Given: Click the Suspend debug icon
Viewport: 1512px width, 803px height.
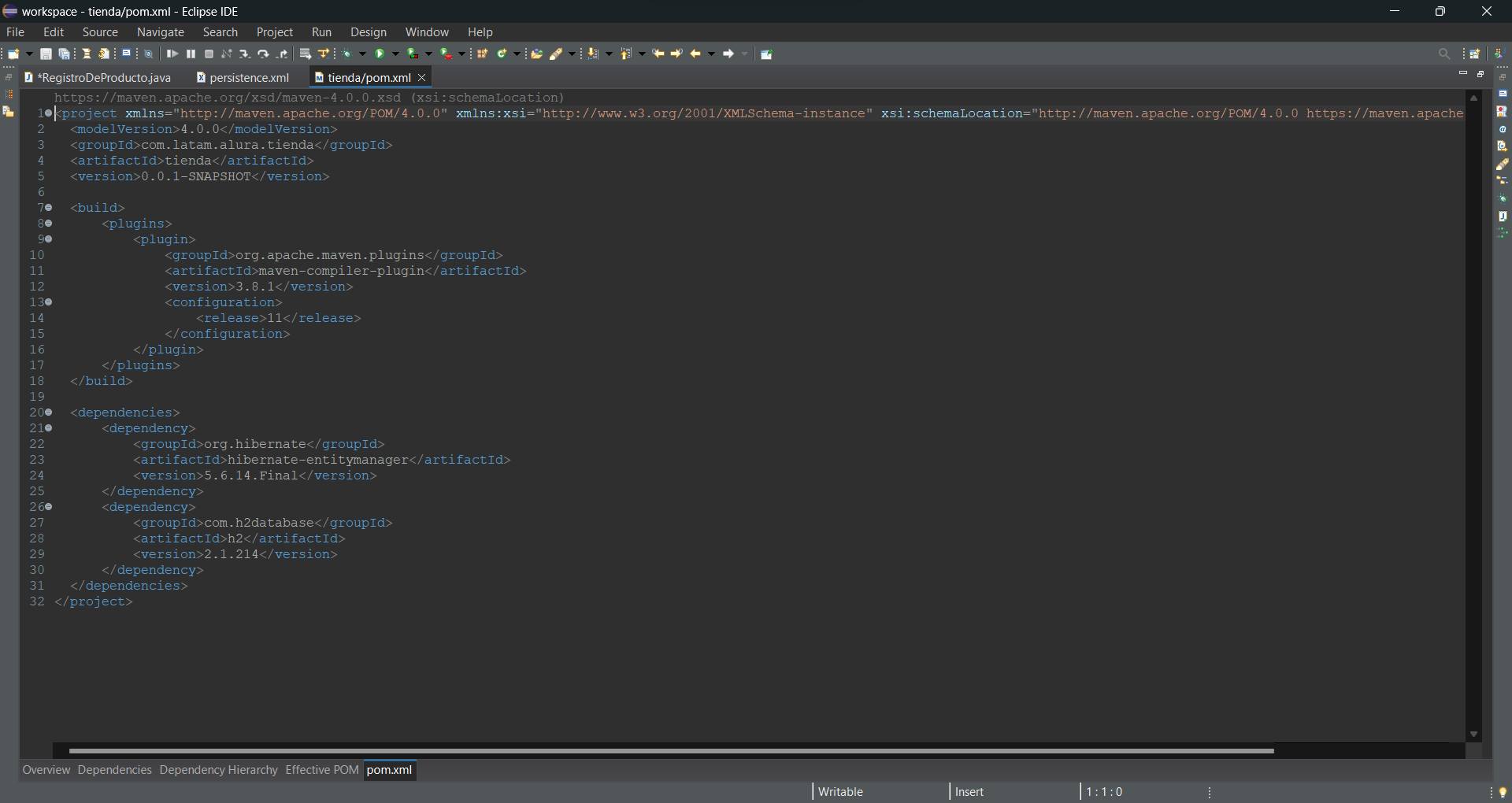Looking at the screenshot, I should [x=191, y=54].
